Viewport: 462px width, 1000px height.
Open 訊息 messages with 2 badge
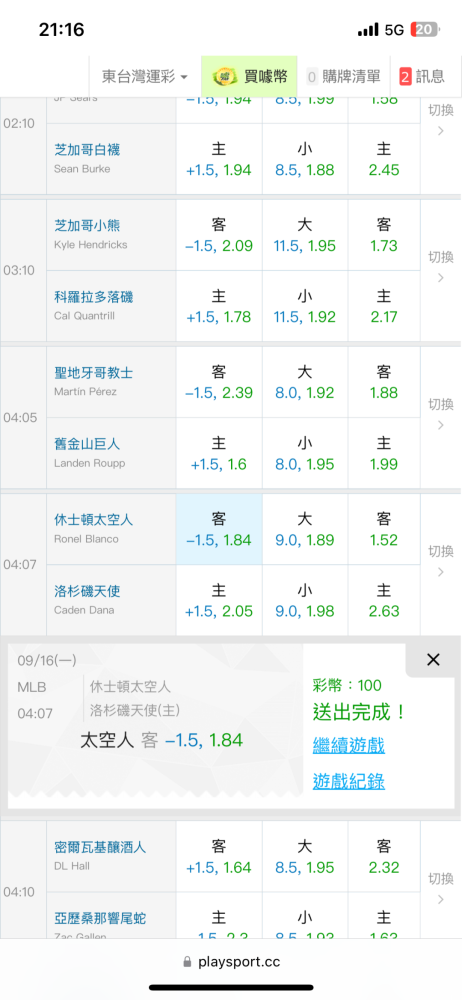[x=421, y=77]
